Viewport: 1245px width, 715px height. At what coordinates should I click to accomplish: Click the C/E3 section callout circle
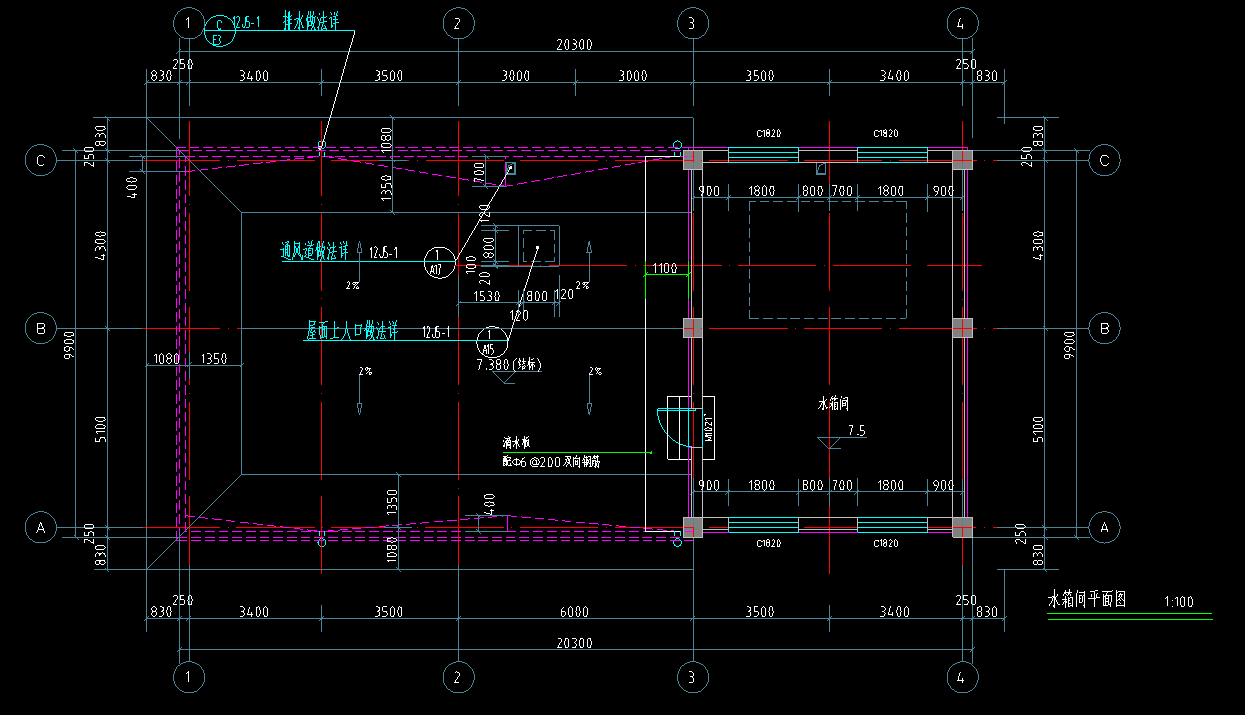(x=219, y=32)
